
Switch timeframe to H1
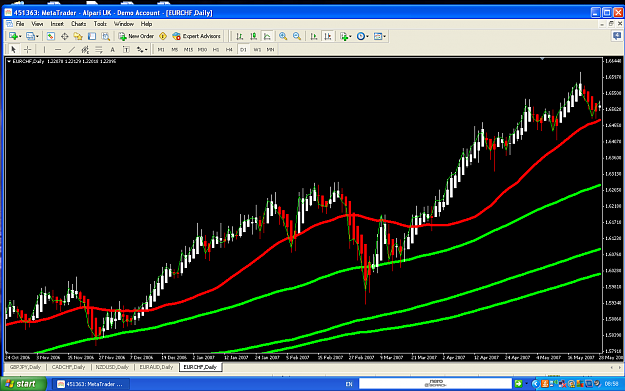point(216,49)
